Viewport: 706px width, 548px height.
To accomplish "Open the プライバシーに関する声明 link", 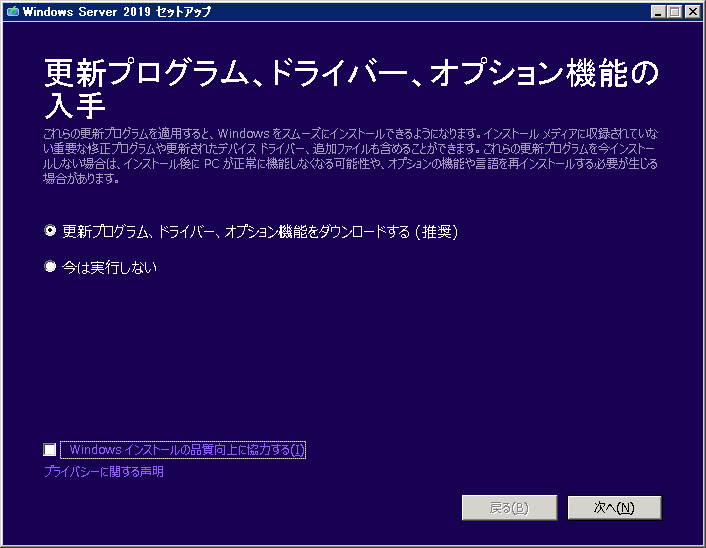I will point(104,471).
